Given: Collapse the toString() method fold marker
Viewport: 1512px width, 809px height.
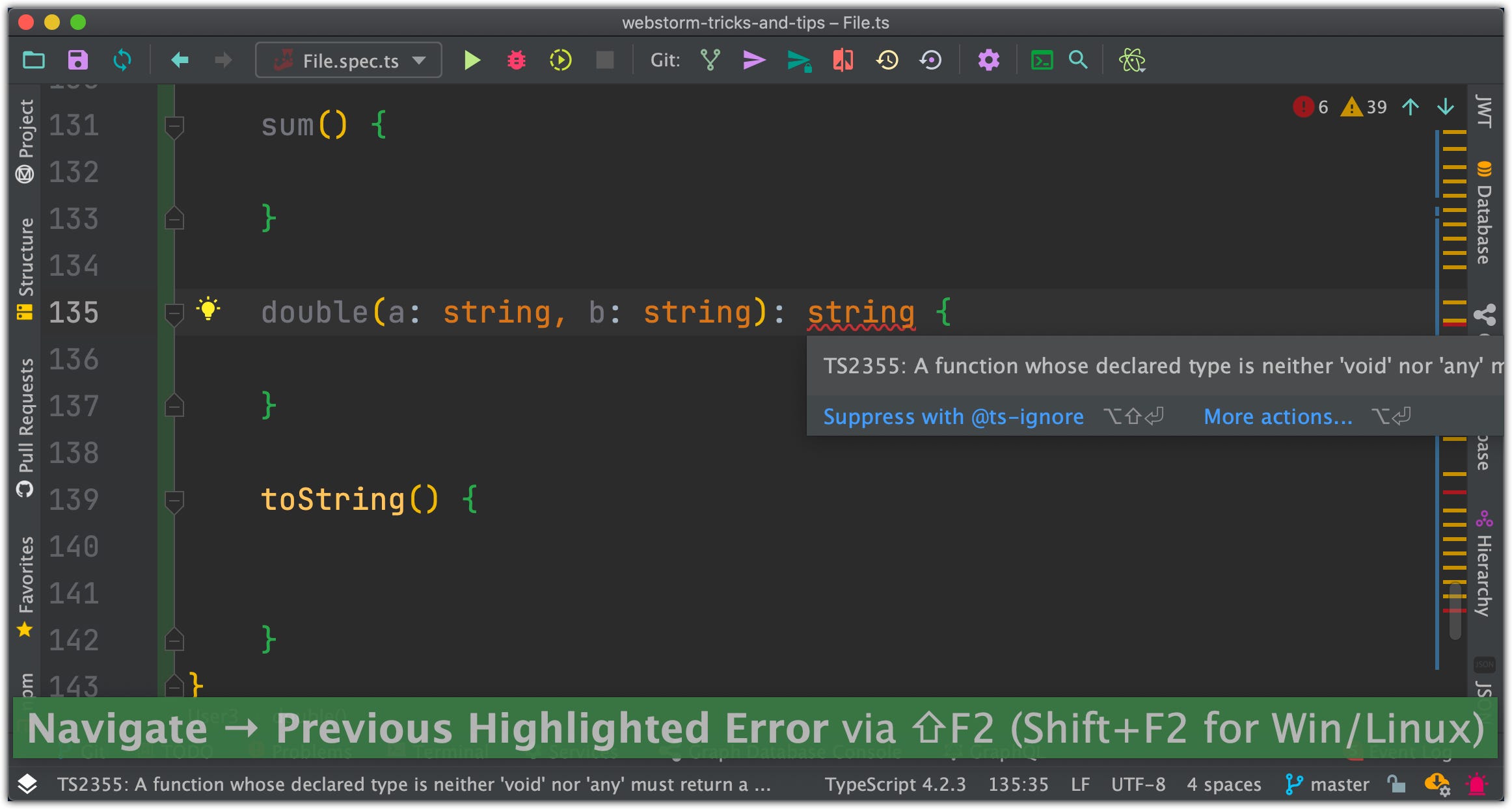Looking at the screenshot, I should point(174,501).
